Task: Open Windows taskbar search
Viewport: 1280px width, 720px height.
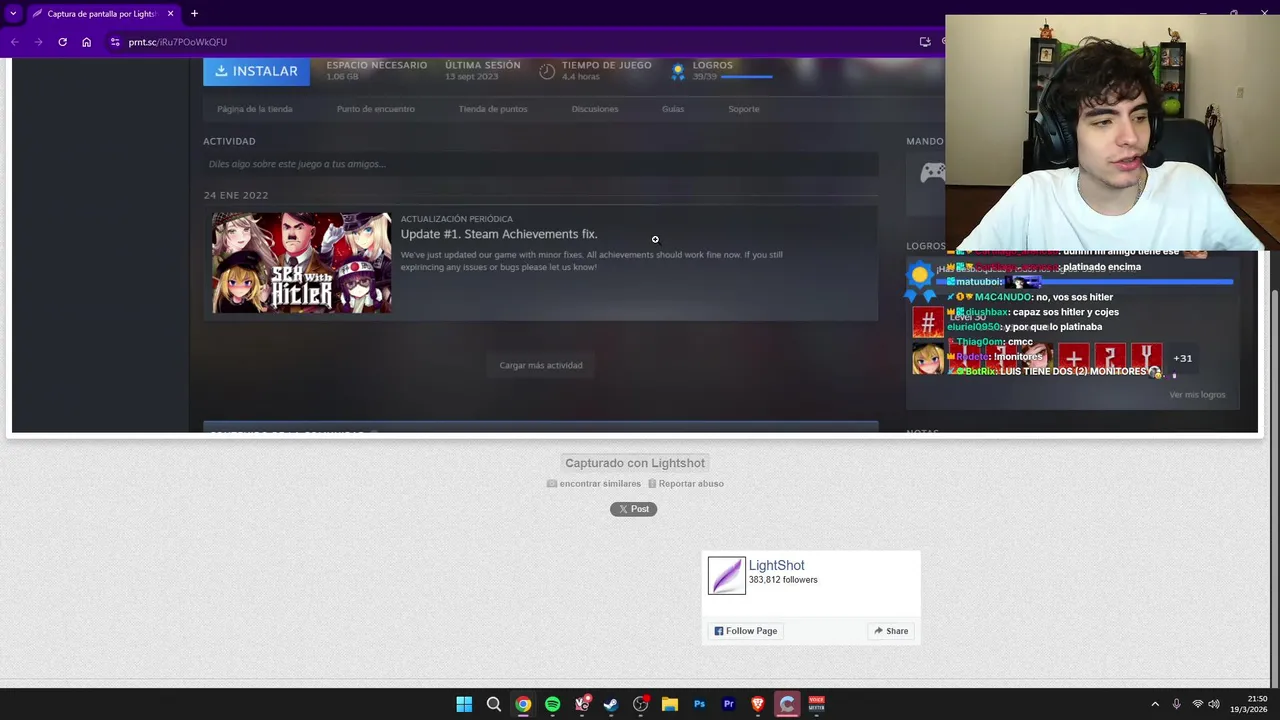Action: coord(494,704)
